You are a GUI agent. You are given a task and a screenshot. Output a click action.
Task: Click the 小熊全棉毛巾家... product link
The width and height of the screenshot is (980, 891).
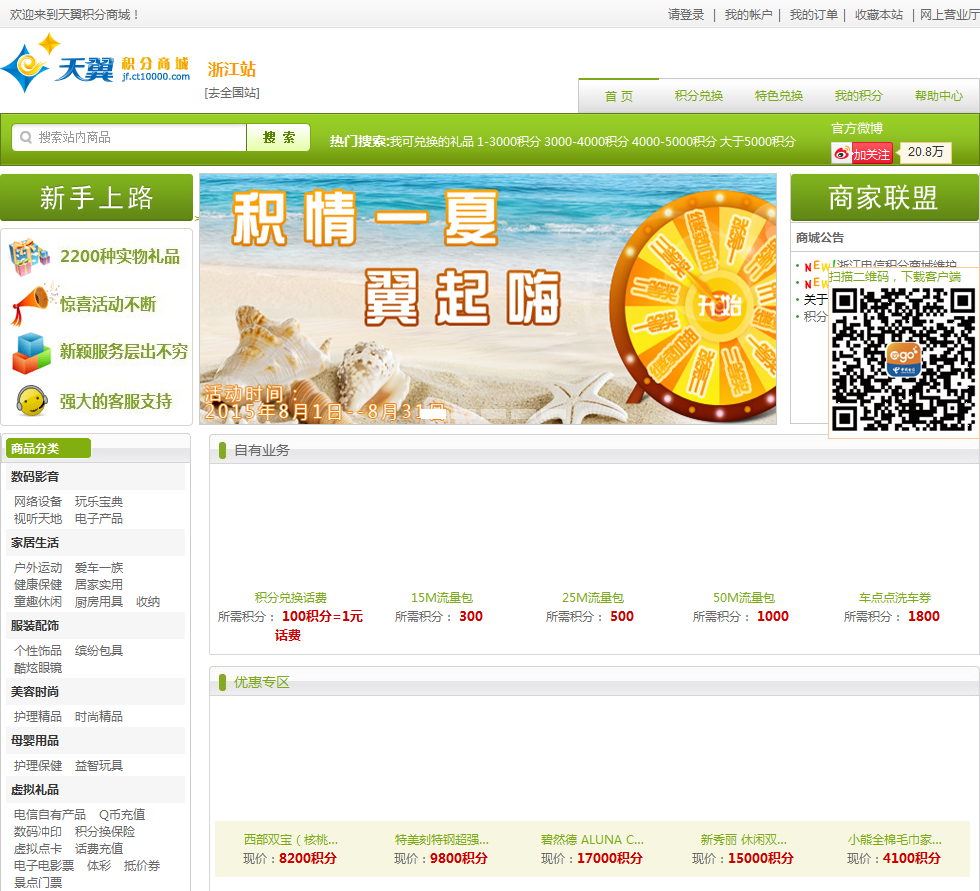(x=894, y=840)
